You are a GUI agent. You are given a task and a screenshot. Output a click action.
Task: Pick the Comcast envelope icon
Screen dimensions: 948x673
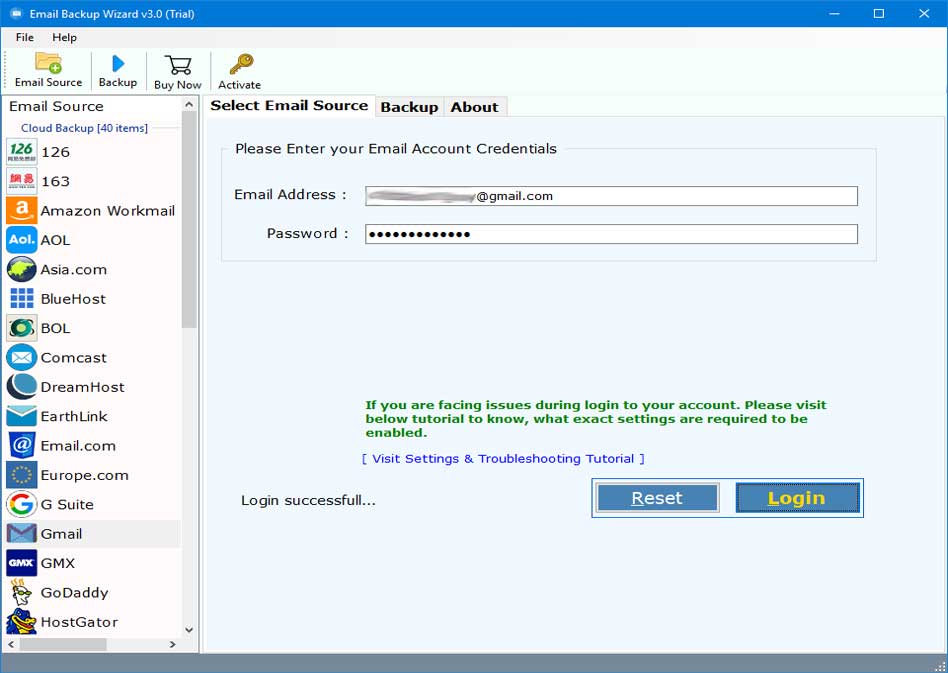tap(22, 357)
